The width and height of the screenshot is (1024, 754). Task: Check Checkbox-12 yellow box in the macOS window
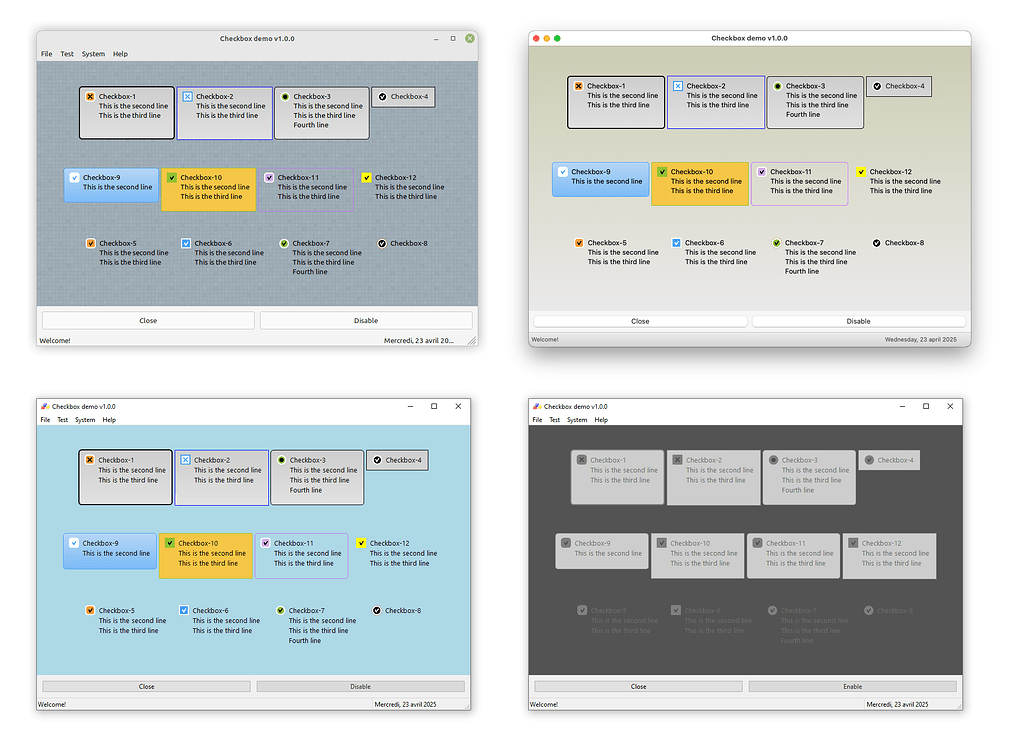[x=861, y=172]
